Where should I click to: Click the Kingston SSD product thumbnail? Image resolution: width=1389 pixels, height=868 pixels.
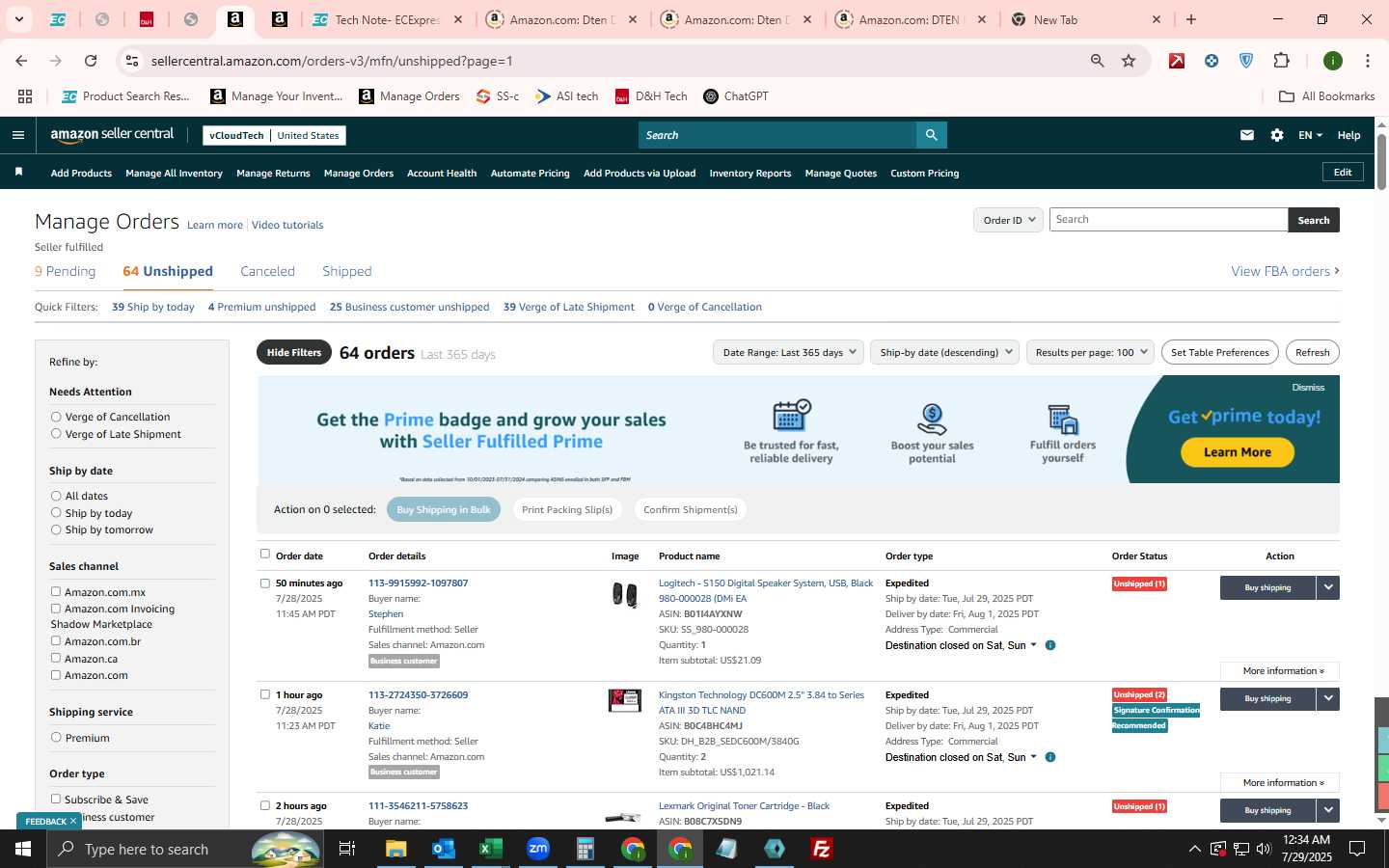click(624, 700)
